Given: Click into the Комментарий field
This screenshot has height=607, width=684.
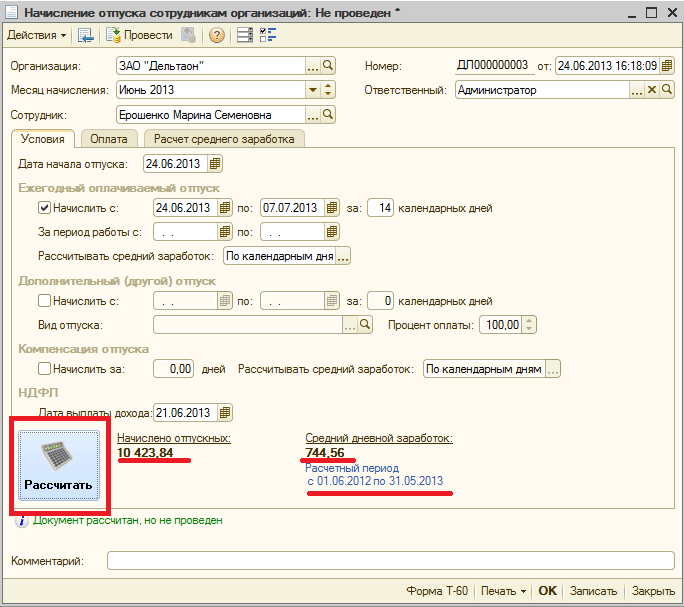Looking at the screenshot, I should coord(390,561).
